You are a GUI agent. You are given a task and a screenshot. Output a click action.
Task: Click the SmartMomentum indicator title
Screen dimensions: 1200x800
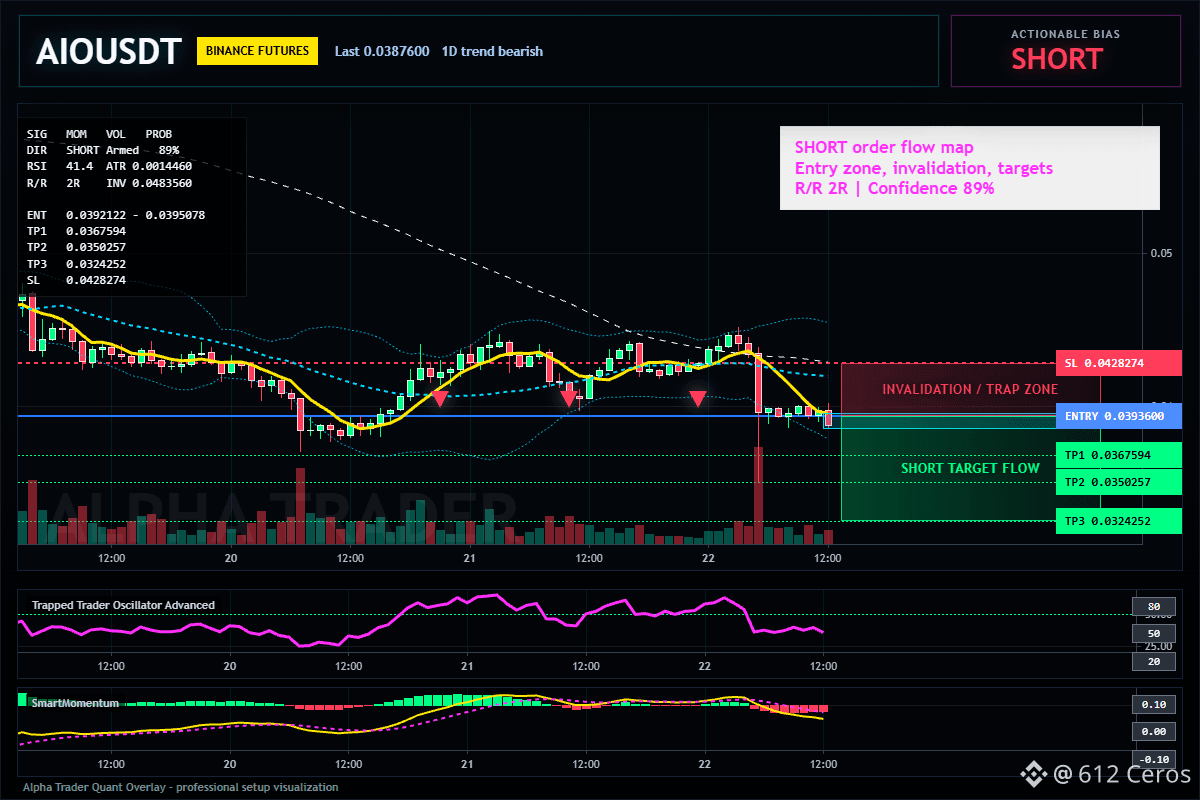coord(75,703)
